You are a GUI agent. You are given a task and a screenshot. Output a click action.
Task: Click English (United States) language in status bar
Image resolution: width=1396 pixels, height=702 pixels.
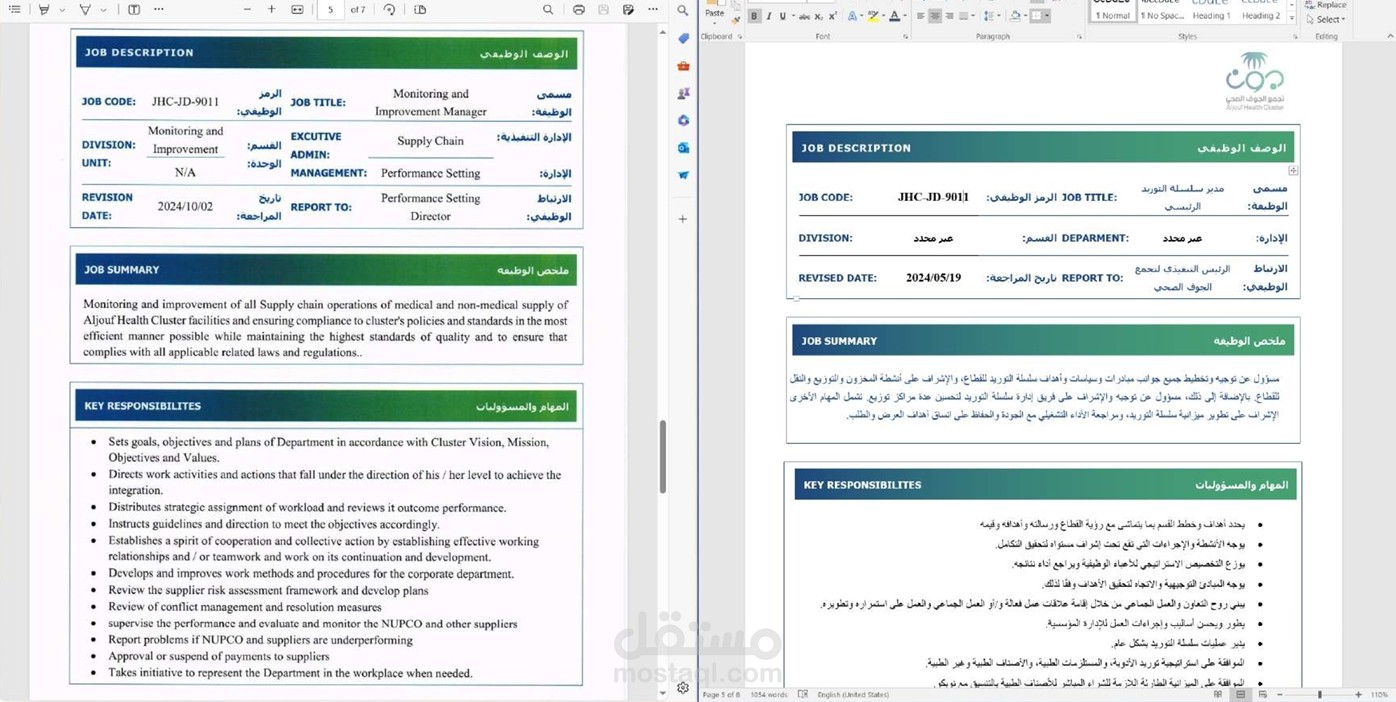coord(853,694)
